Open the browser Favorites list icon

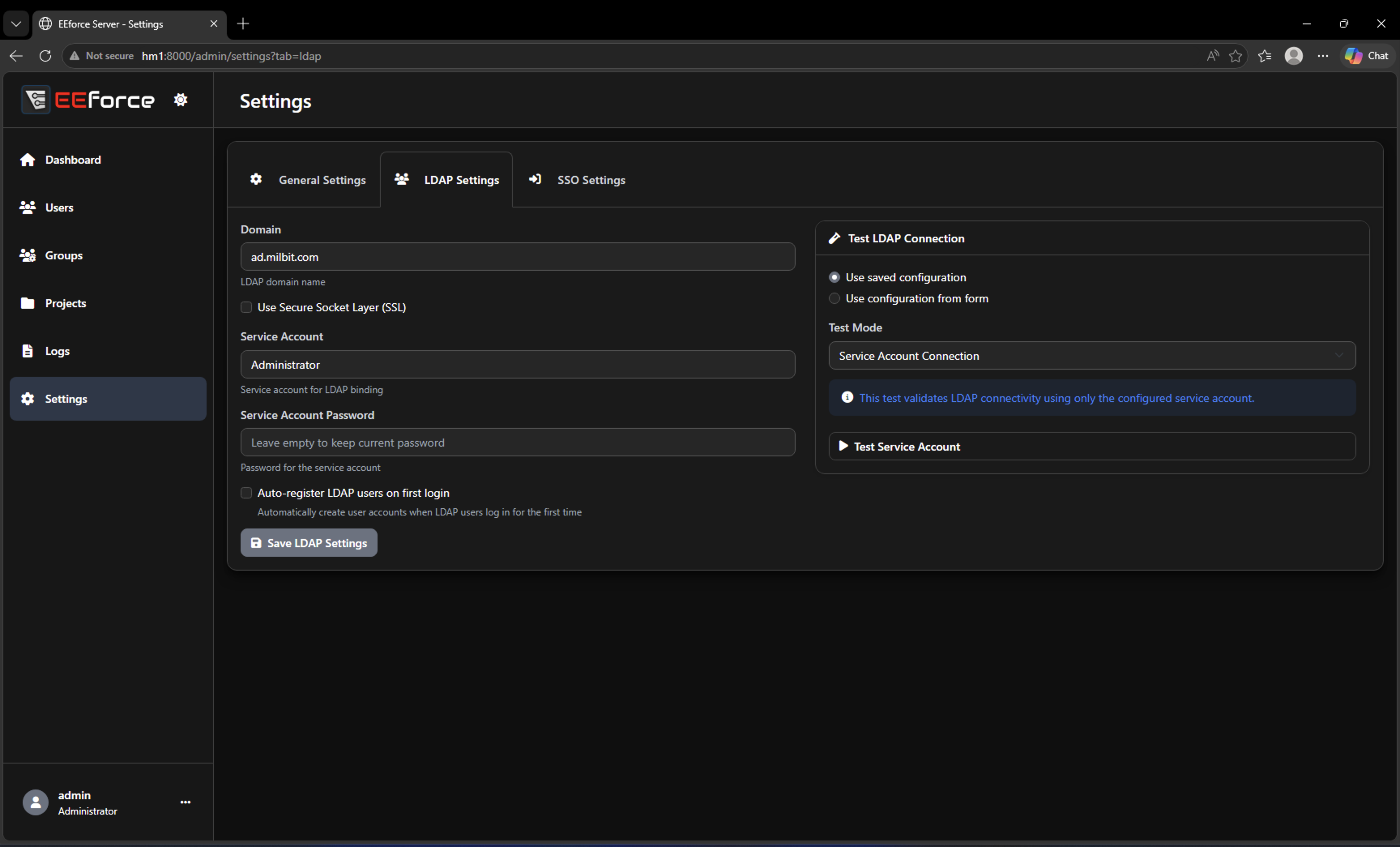[x=1265, y=56]
